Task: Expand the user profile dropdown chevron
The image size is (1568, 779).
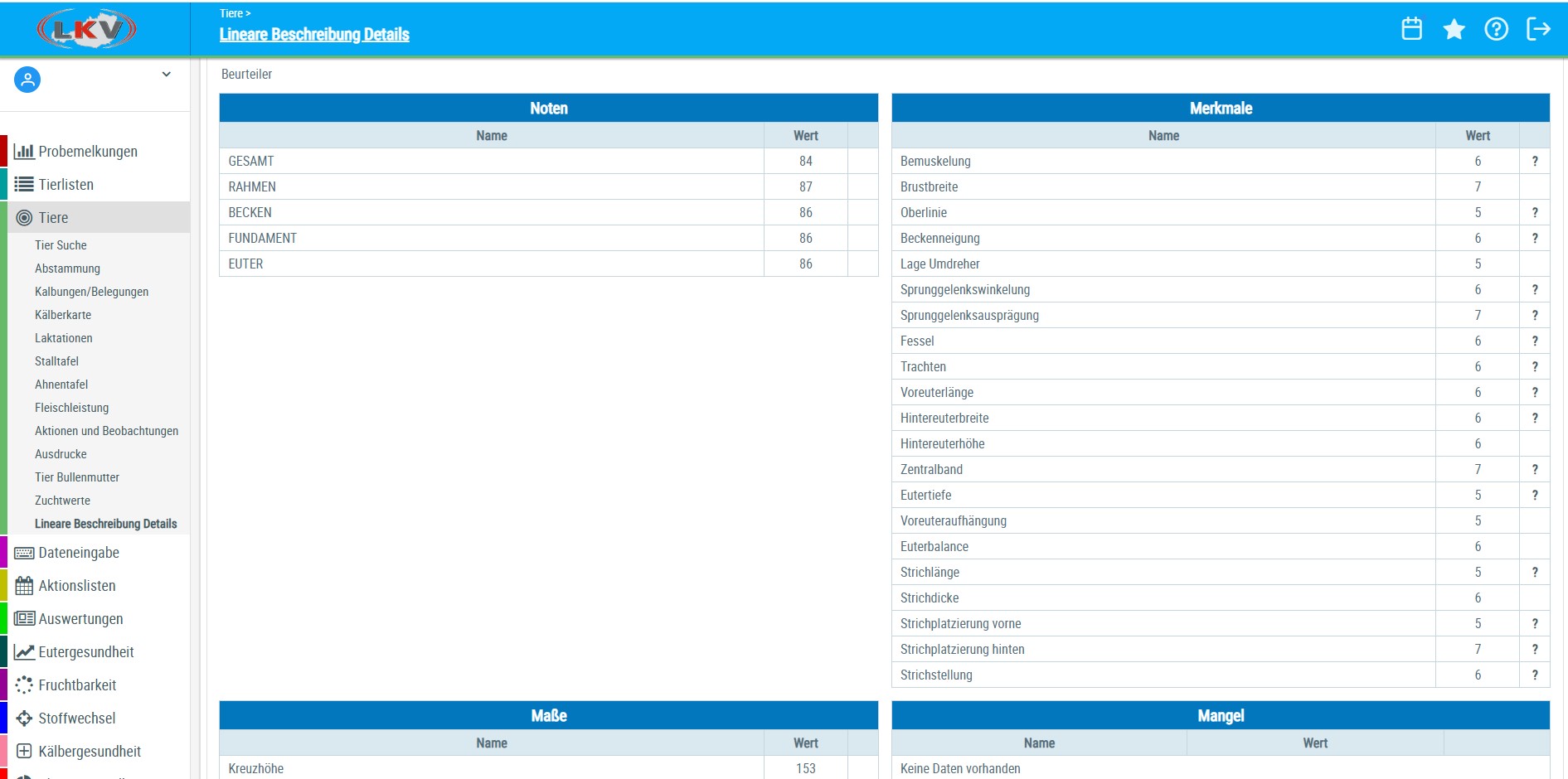Action: pos(166,75)
